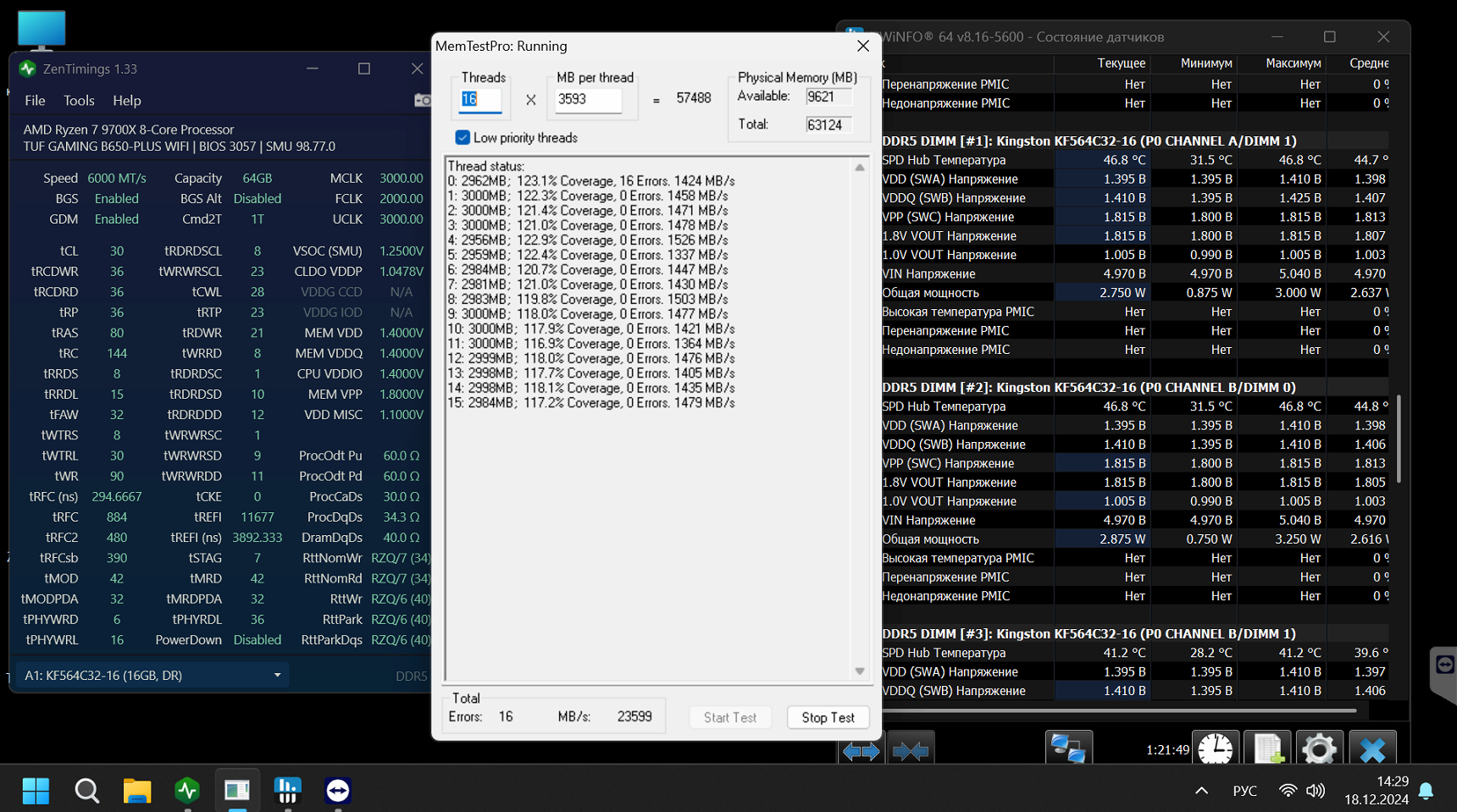Screen dimensions: 1457x812
Task: Click the Capacity value 64GB
Action: (258, 179)
